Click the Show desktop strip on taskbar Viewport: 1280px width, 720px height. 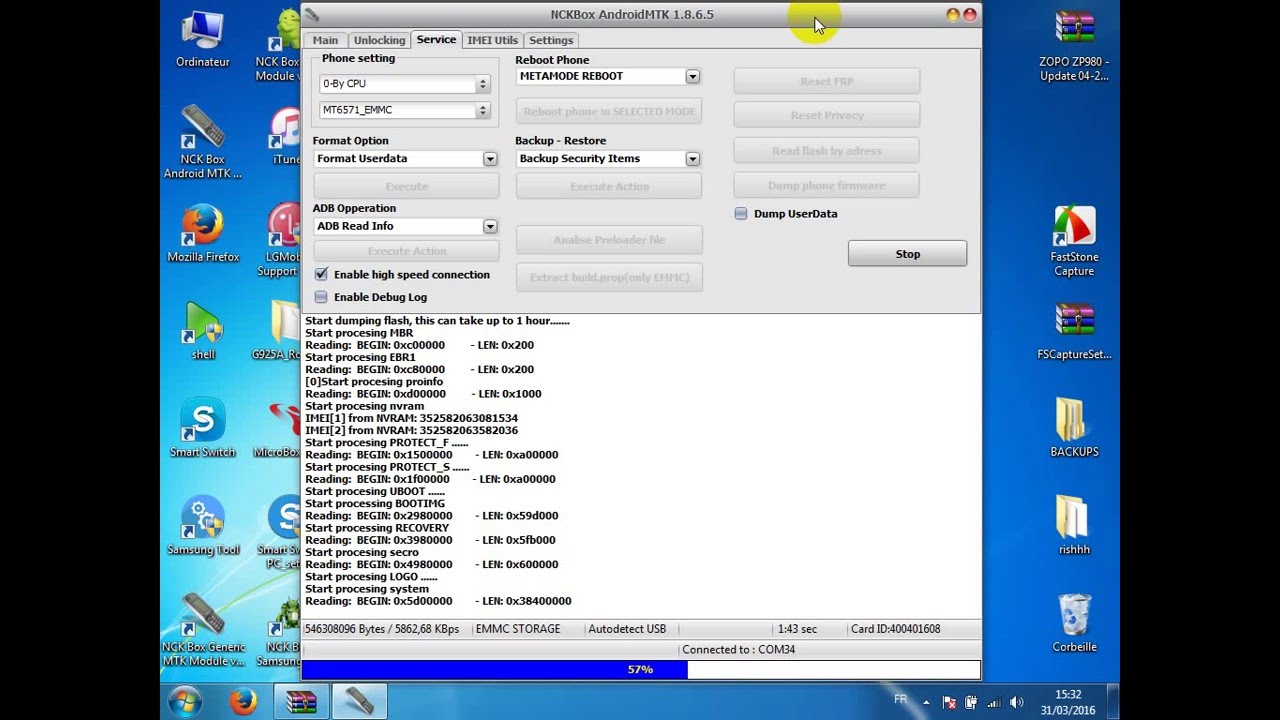tap(1113, 702)
